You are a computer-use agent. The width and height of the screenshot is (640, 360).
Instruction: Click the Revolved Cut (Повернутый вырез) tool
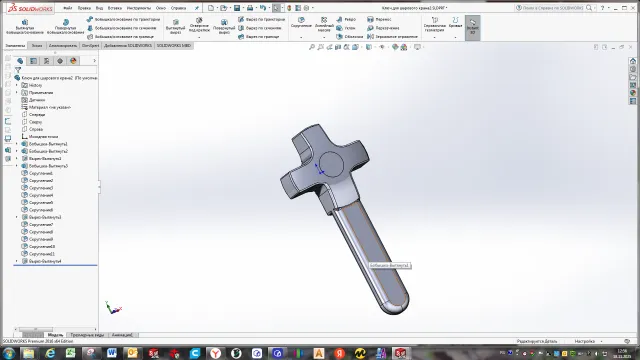click(x=224, y=27)
